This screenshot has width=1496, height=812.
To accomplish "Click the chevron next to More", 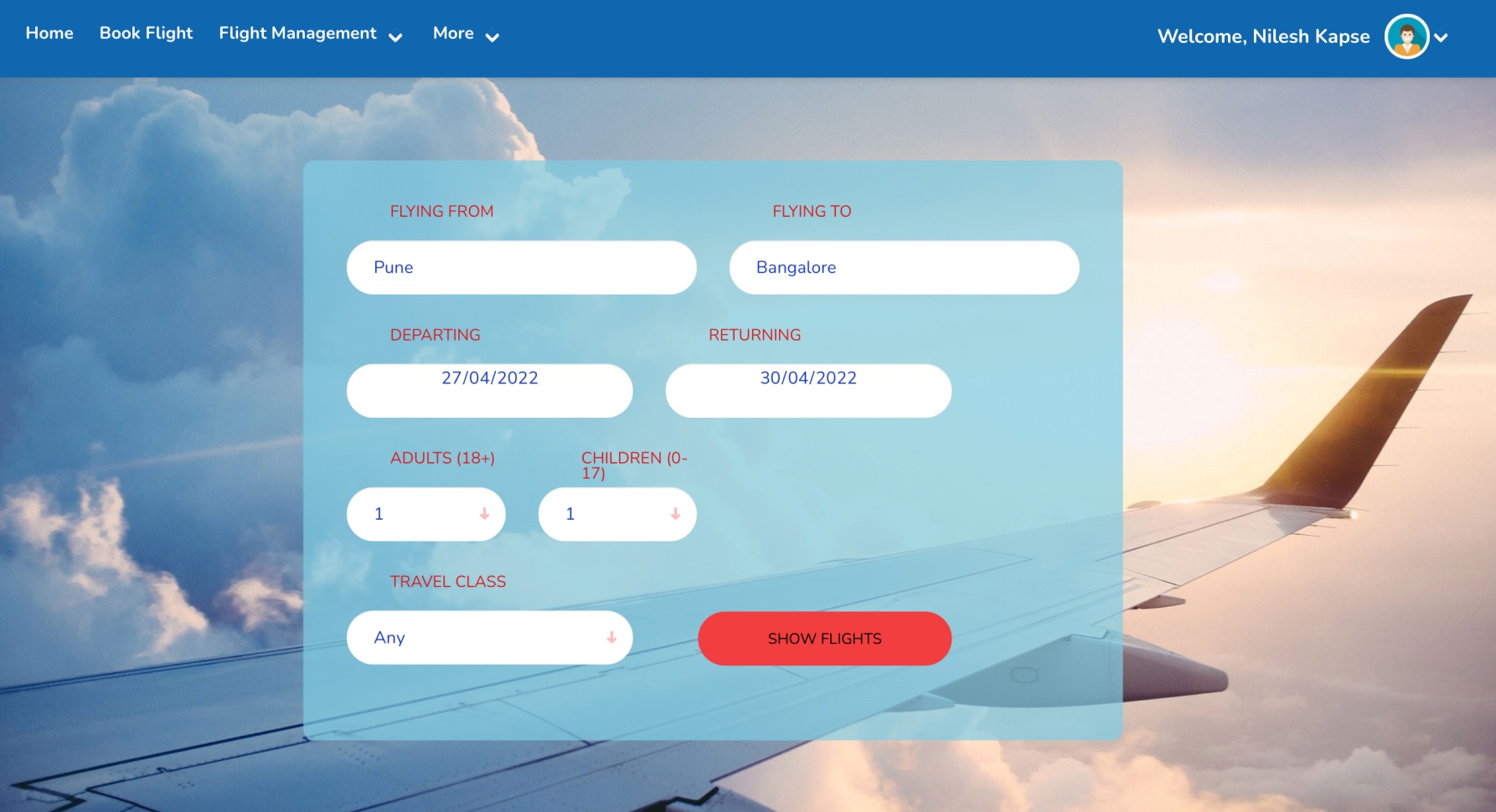I will pyautogui.click(x=493, y=37).
